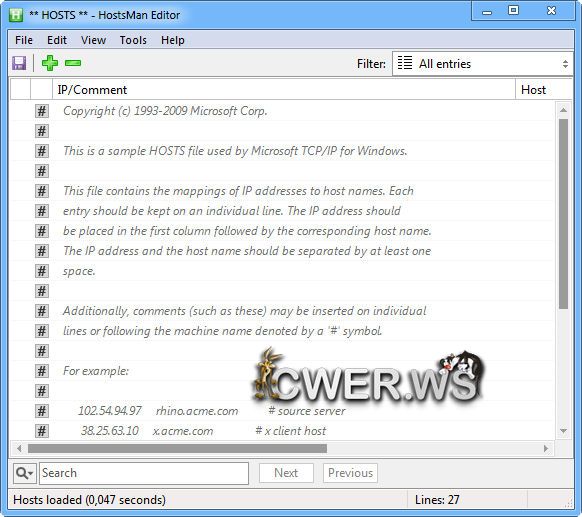Add a new entry with green plus

[x=50, y=63]
